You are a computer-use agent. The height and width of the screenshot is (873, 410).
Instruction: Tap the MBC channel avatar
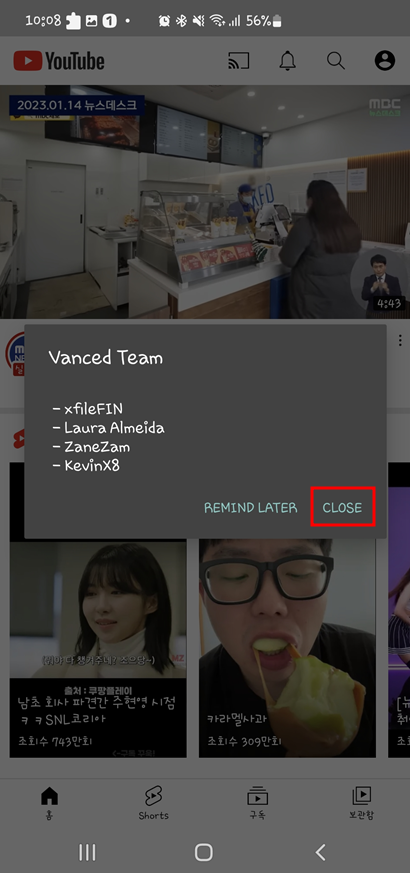pos(16,354)
